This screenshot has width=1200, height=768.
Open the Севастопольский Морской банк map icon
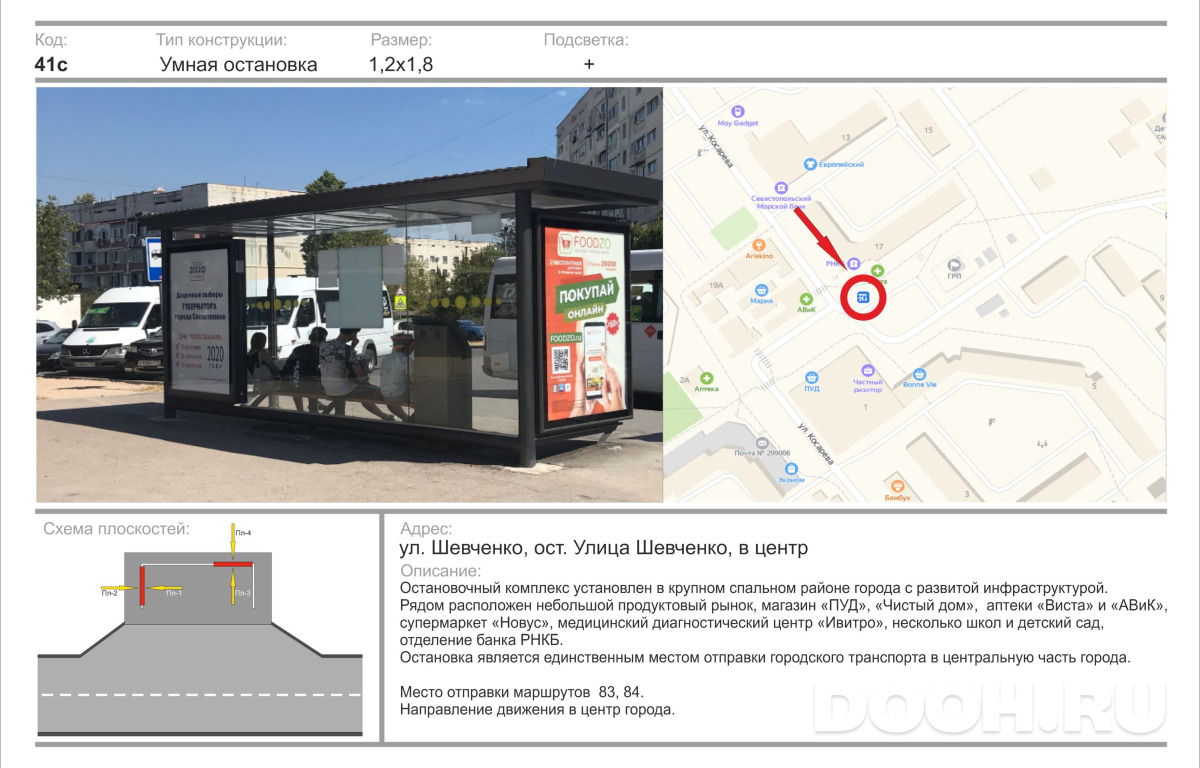coord(781,187)
